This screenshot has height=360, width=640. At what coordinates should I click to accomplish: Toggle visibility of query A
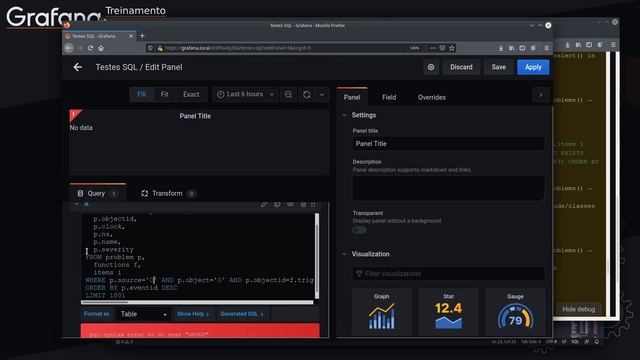pyautogui.click(x=290, y=204)
